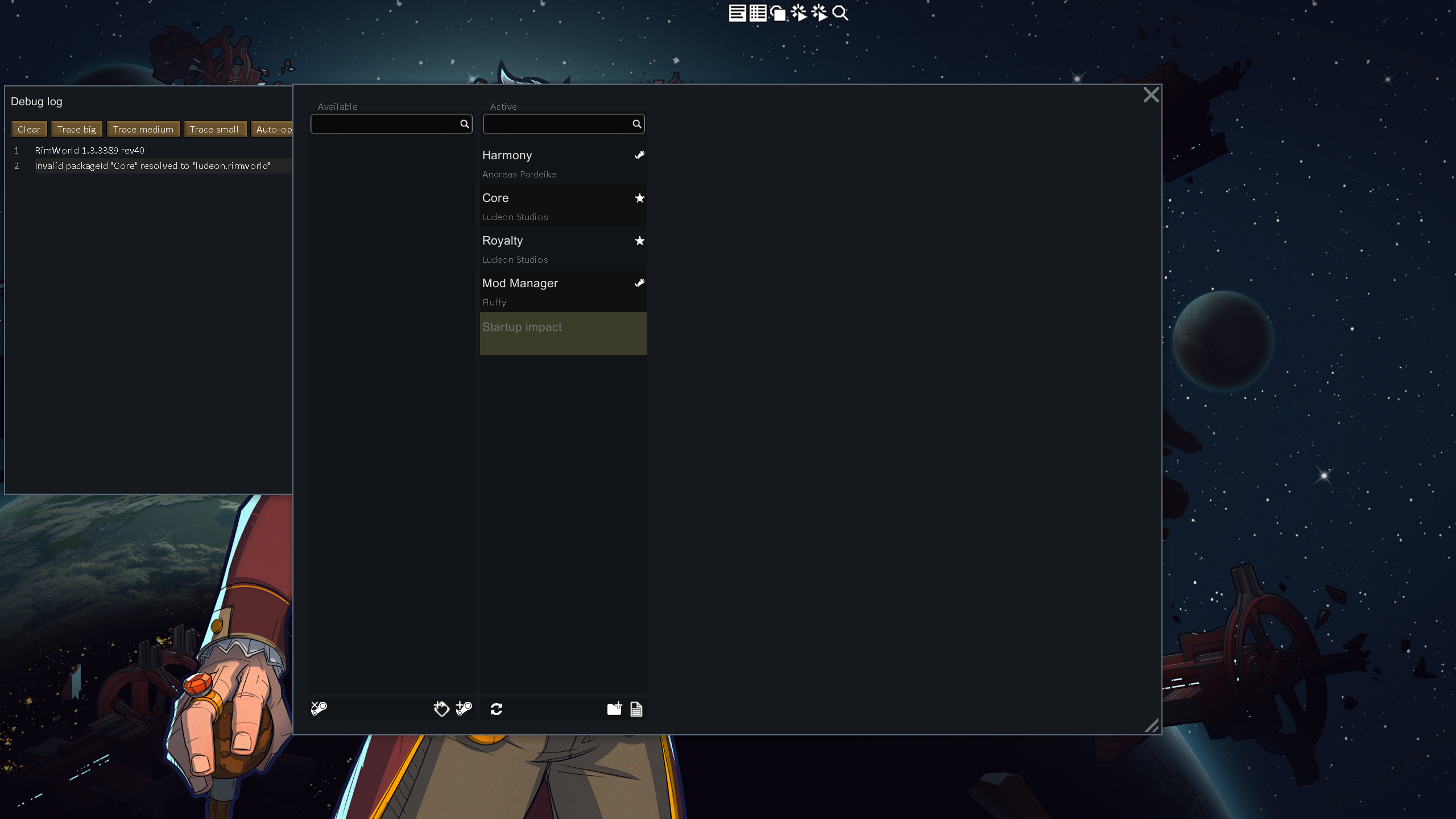
Task: Click the star icon next to Core
Action: (x=639, y=198)
